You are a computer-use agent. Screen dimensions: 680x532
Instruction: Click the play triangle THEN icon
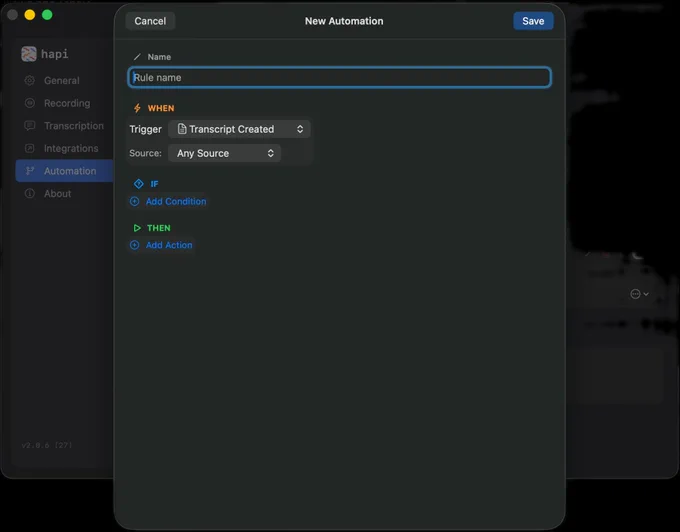click(137, 228)
